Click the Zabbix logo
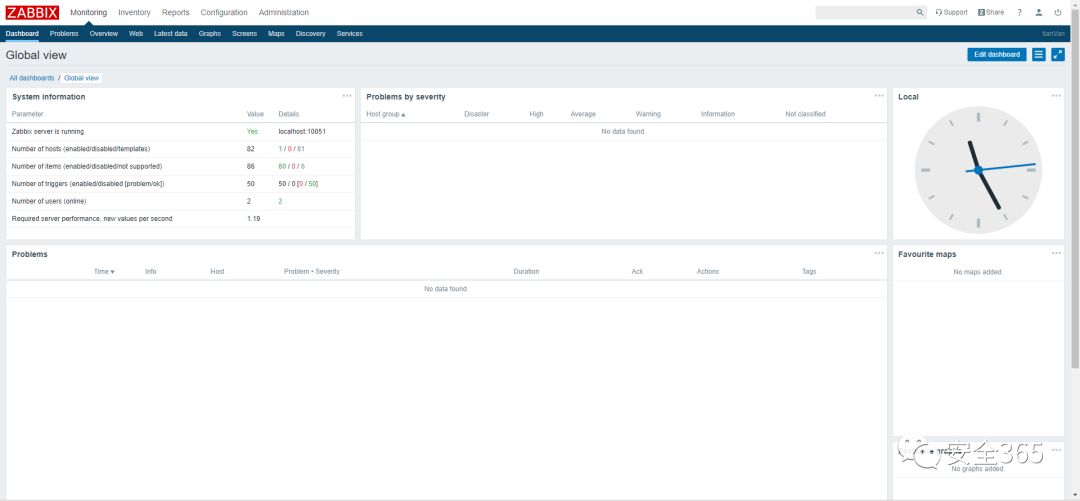 pos(32,12)
